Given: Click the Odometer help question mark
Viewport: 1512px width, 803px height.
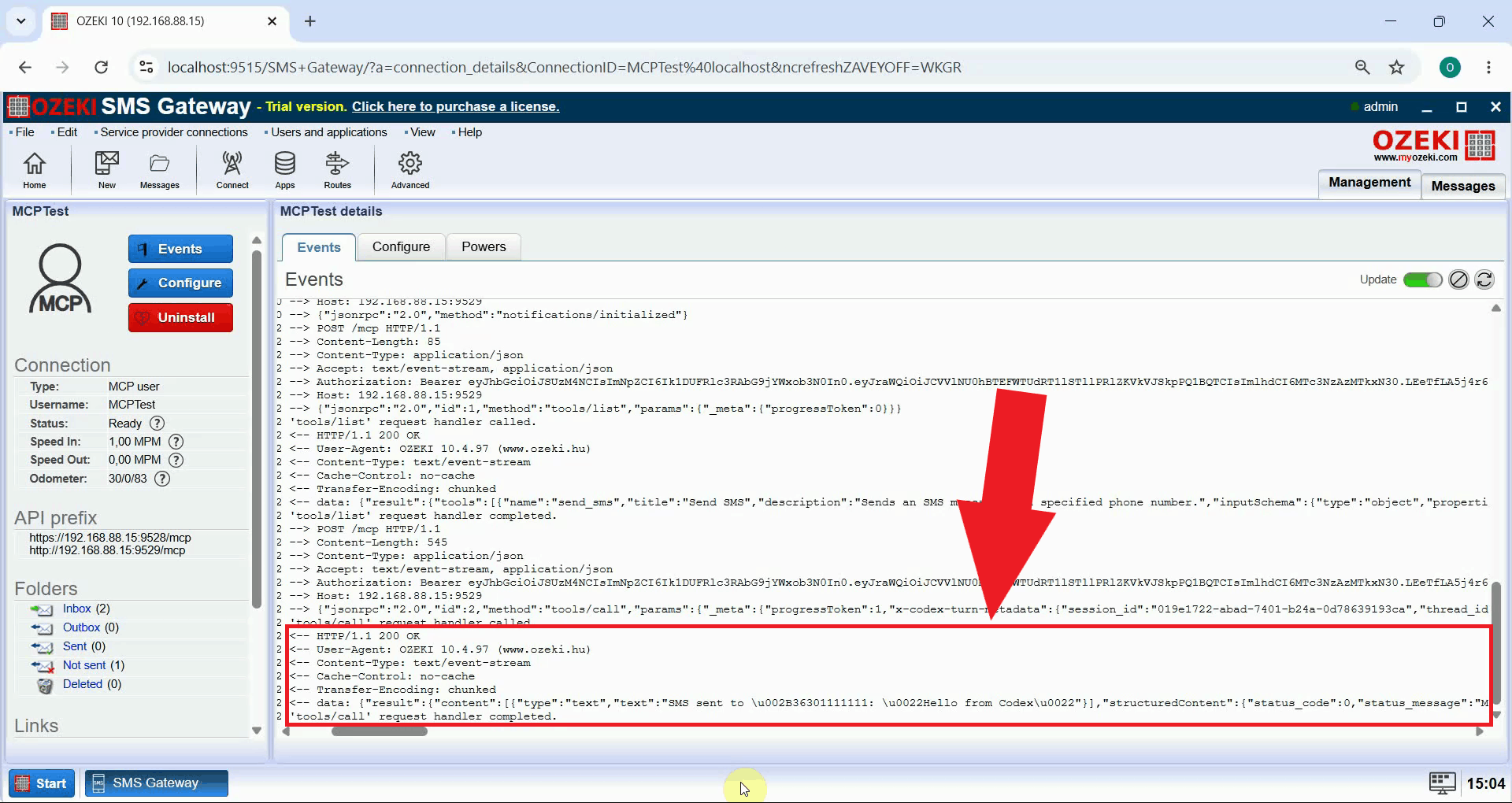Looking at the screenshot, I should click(162, 479).
